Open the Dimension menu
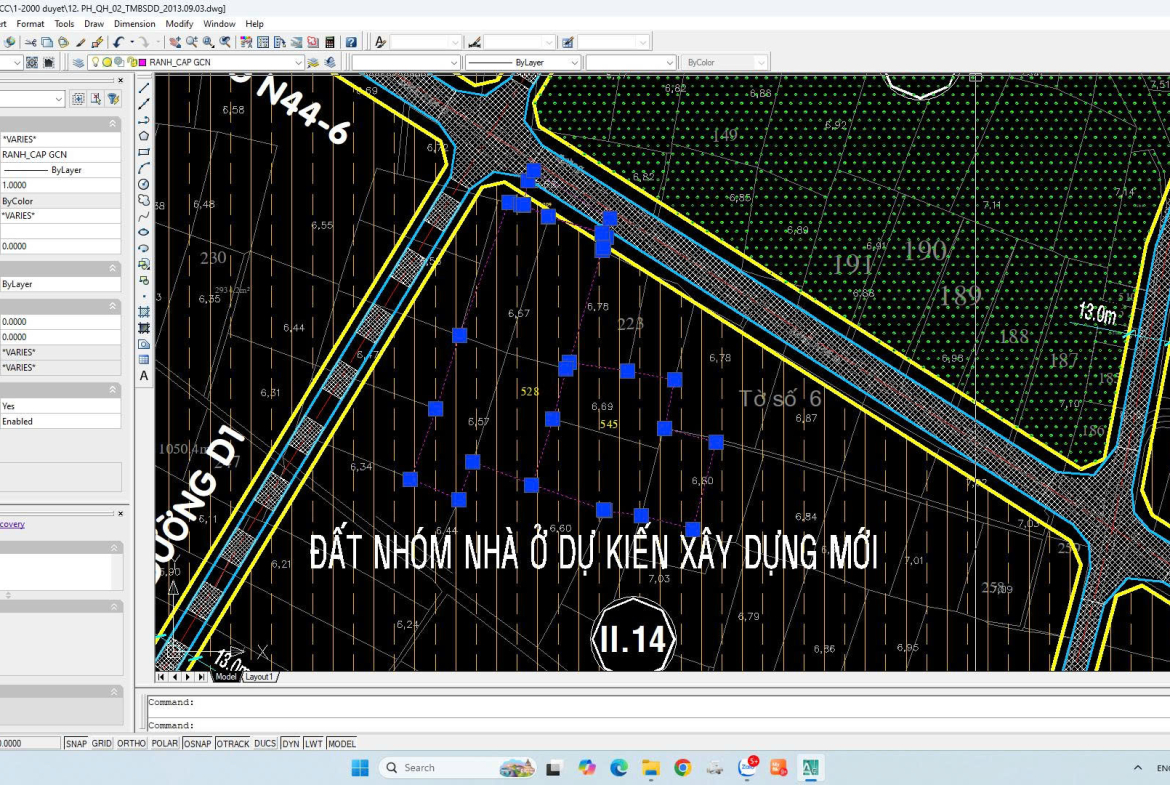 134,23
